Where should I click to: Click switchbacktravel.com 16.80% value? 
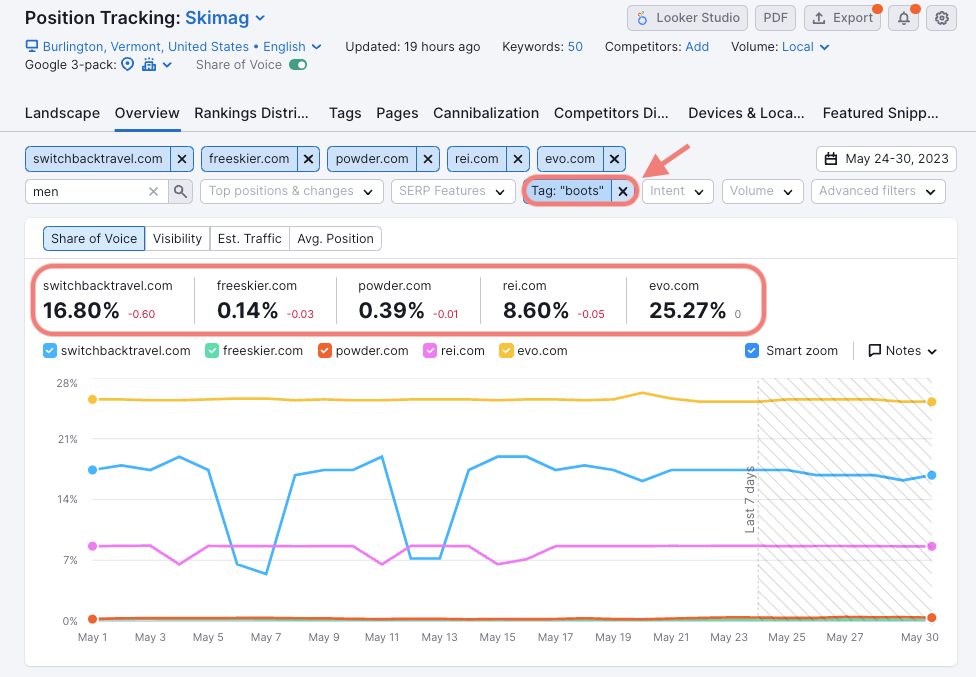[x=81, y=310]
